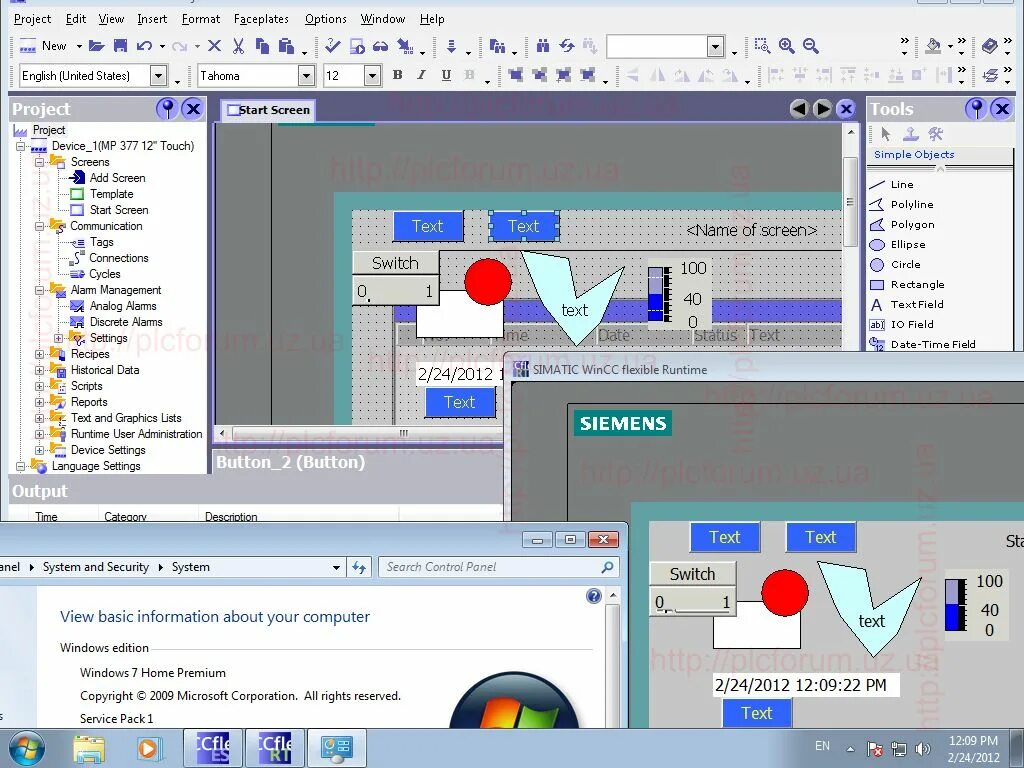Open the Tahoma font dropdown

[306, 76]
